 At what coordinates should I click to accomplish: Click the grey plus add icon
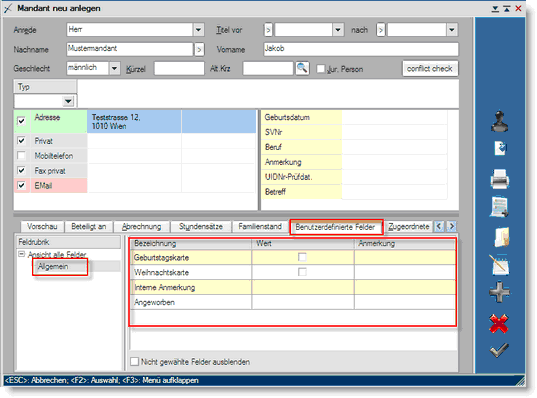click(x=499, y=292)
